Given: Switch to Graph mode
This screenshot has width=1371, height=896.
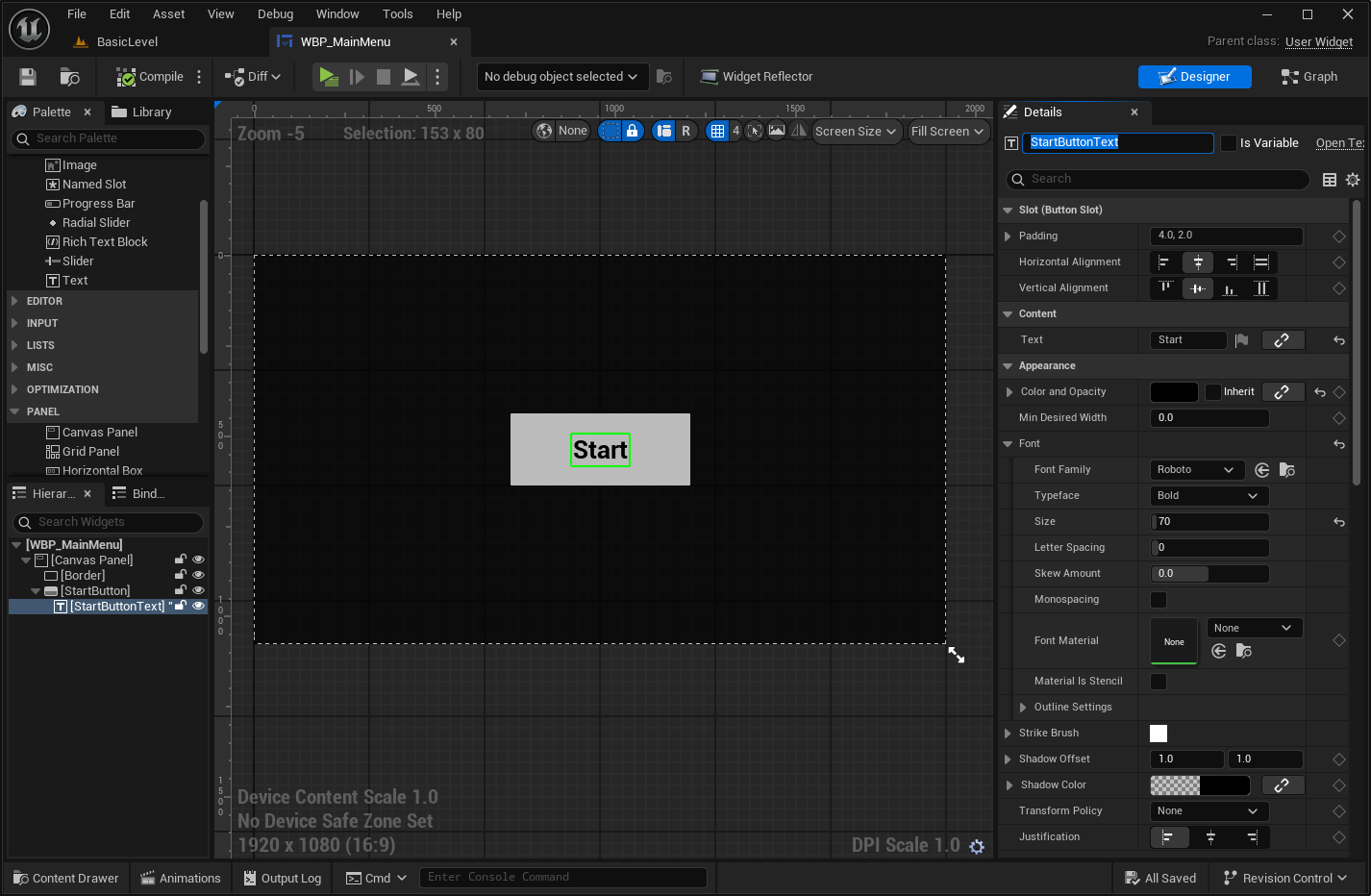Looking at the screenshot, I should tap(1309, 77).
